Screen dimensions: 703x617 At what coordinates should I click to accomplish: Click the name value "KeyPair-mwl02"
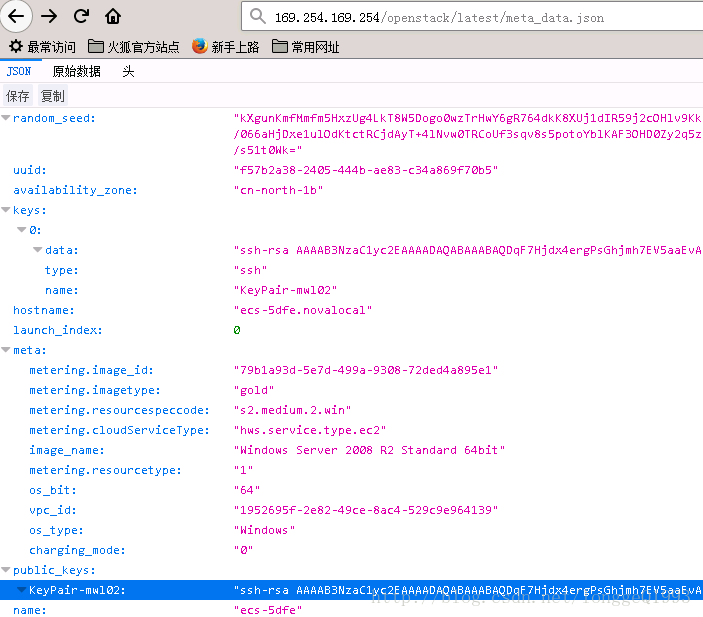tap(285, 290)
